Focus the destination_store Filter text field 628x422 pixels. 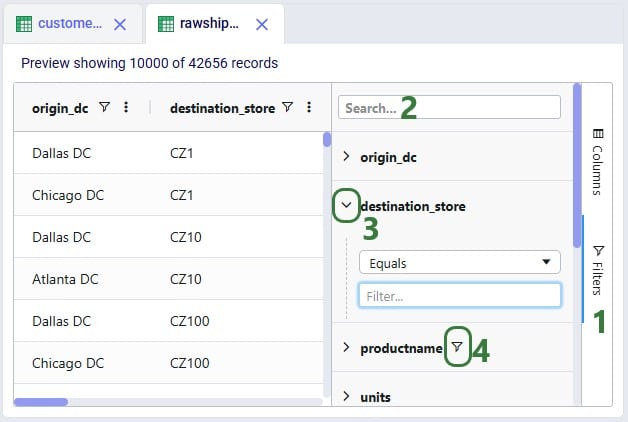(459, 296)
